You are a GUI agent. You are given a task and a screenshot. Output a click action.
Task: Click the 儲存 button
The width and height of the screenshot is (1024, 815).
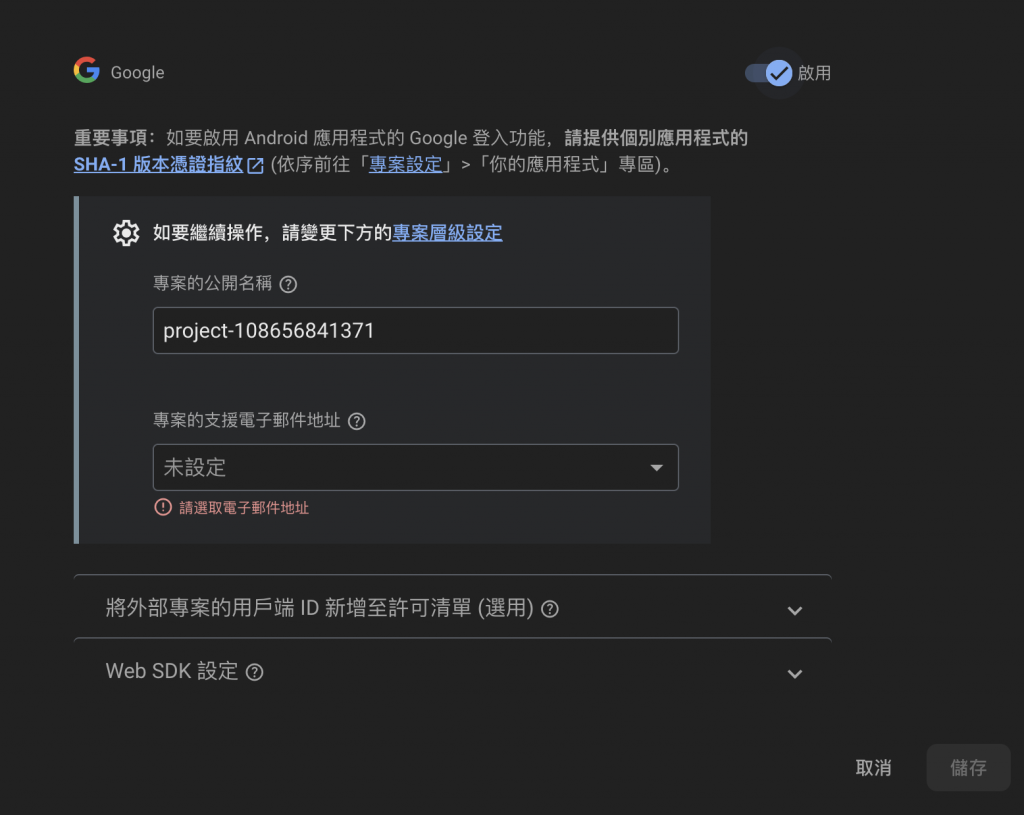968,768
